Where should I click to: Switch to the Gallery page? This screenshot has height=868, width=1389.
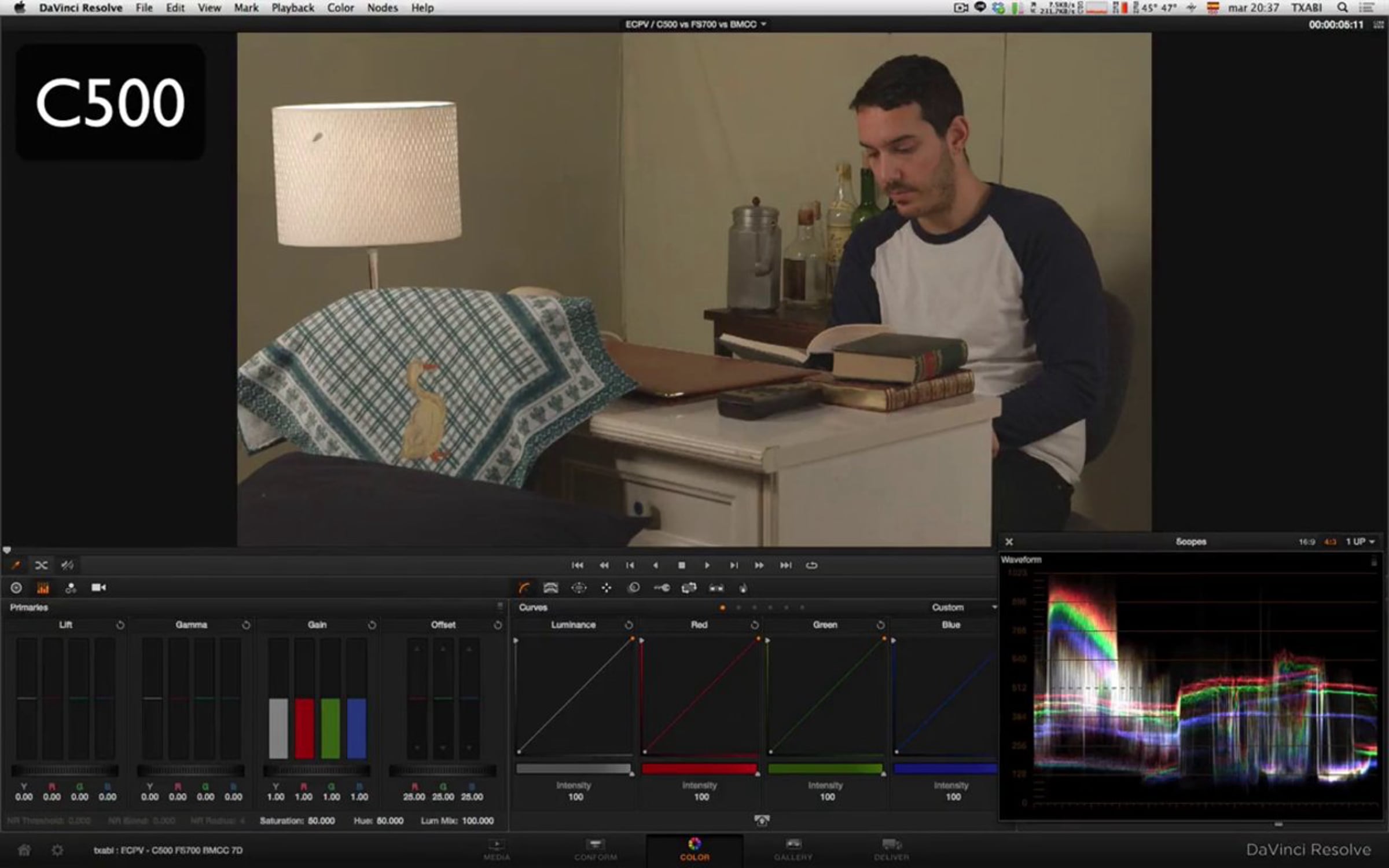(793, 849)
